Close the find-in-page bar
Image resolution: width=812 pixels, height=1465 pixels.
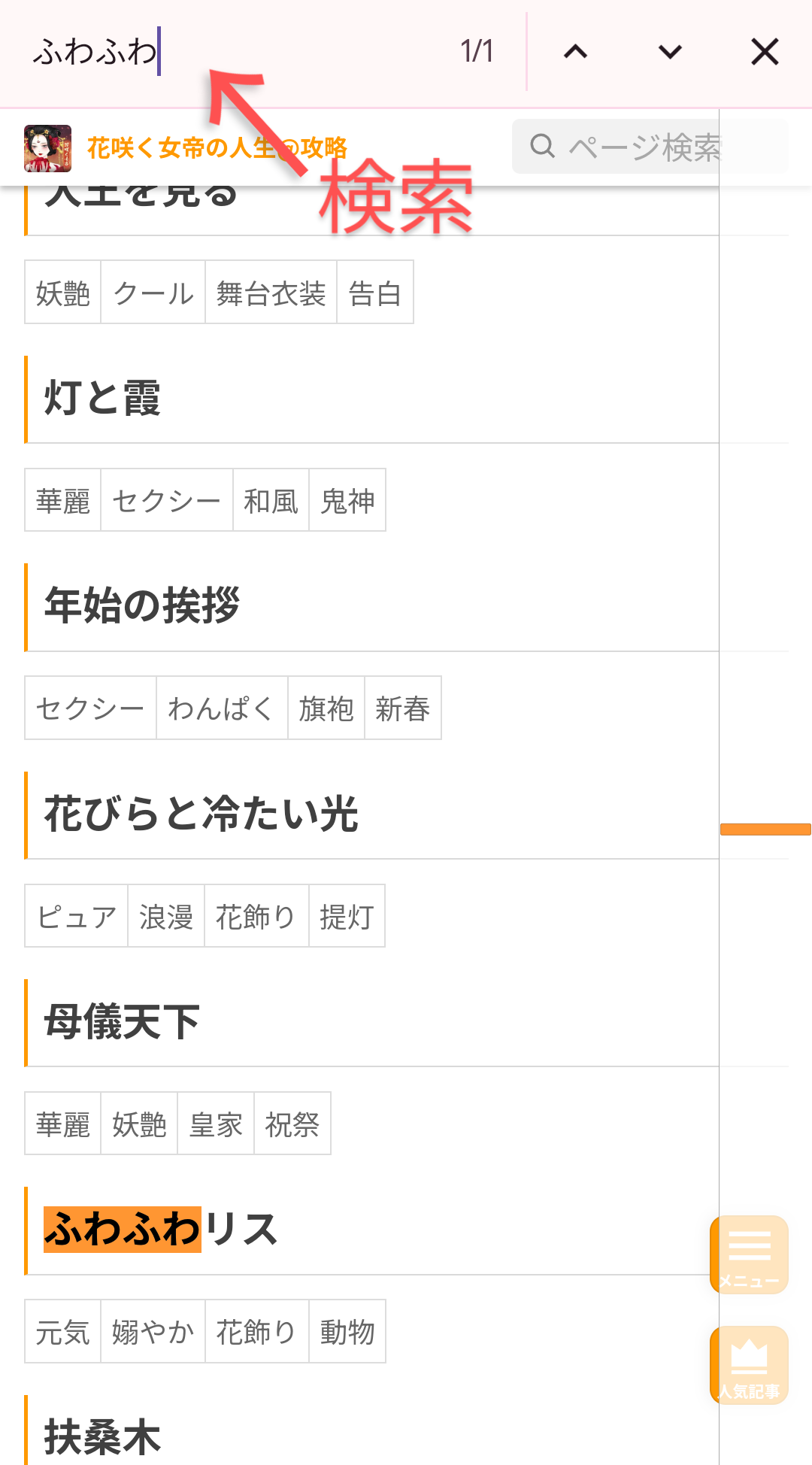(x=765, y=52)
